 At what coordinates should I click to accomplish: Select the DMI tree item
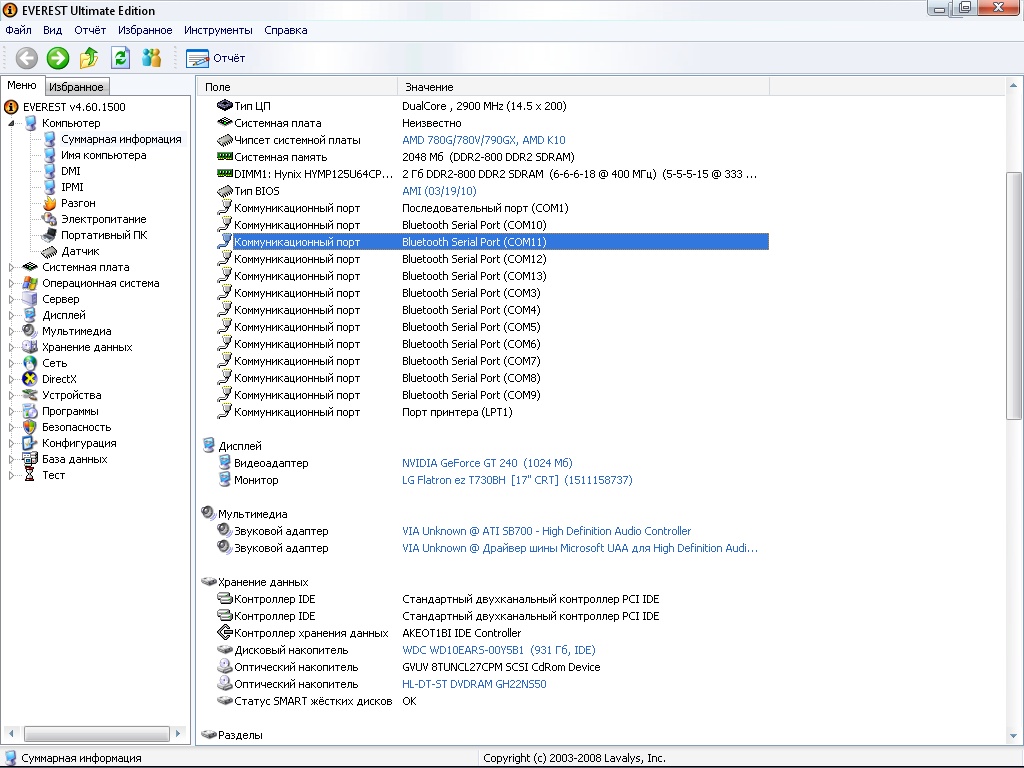(x=71, y=171)
